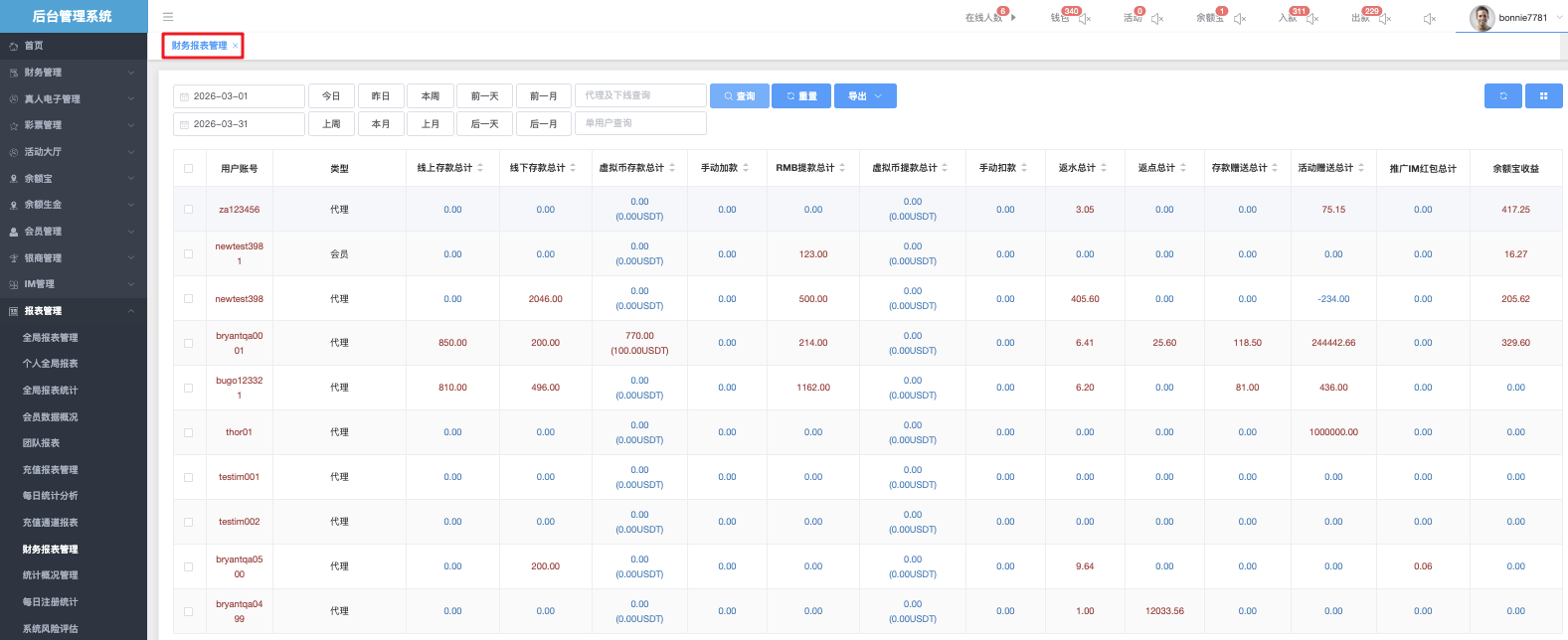Toggle the 活动 speaker mute icon
Screen dimensions: 1568x640
tap(1157, 19)
